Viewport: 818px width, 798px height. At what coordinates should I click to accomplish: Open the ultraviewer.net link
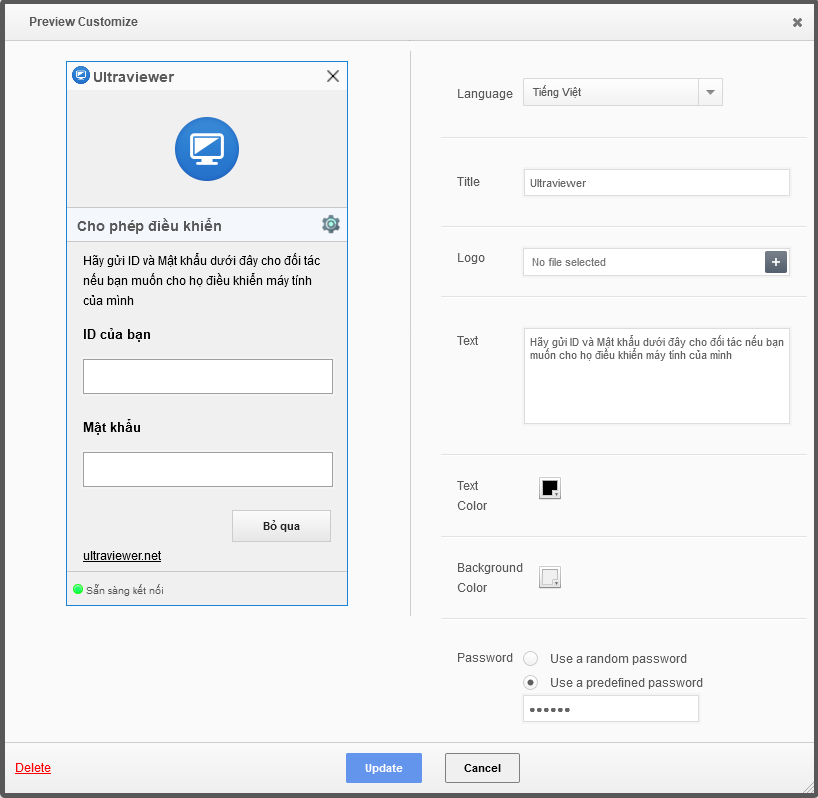(122, 556)
